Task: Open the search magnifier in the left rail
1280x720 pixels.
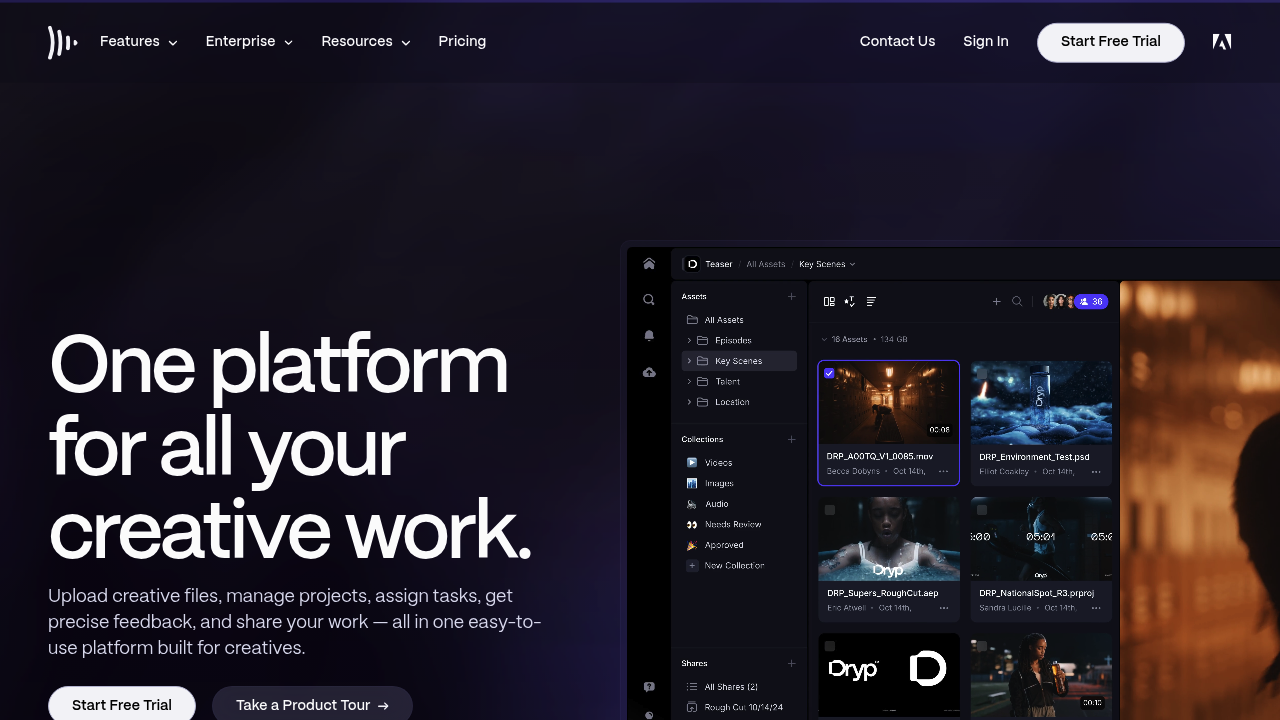Action: point(649,299)
